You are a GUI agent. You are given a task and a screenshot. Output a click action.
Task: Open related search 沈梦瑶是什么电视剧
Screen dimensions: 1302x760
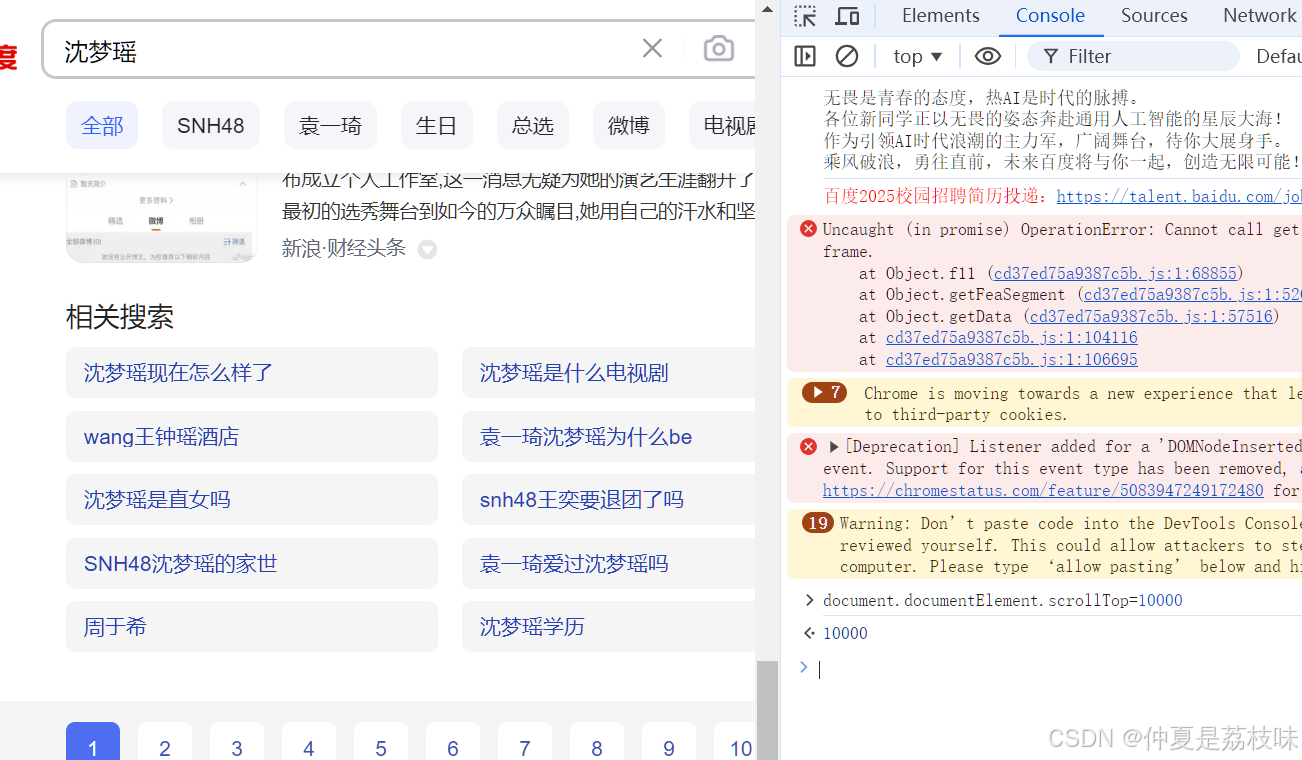[608, 373]
